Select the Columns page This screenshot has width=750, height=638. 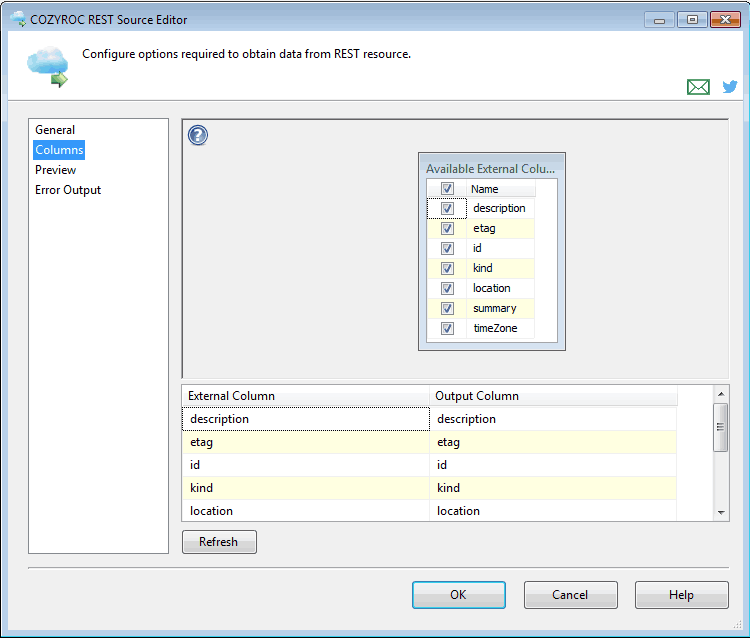point(59,150)
